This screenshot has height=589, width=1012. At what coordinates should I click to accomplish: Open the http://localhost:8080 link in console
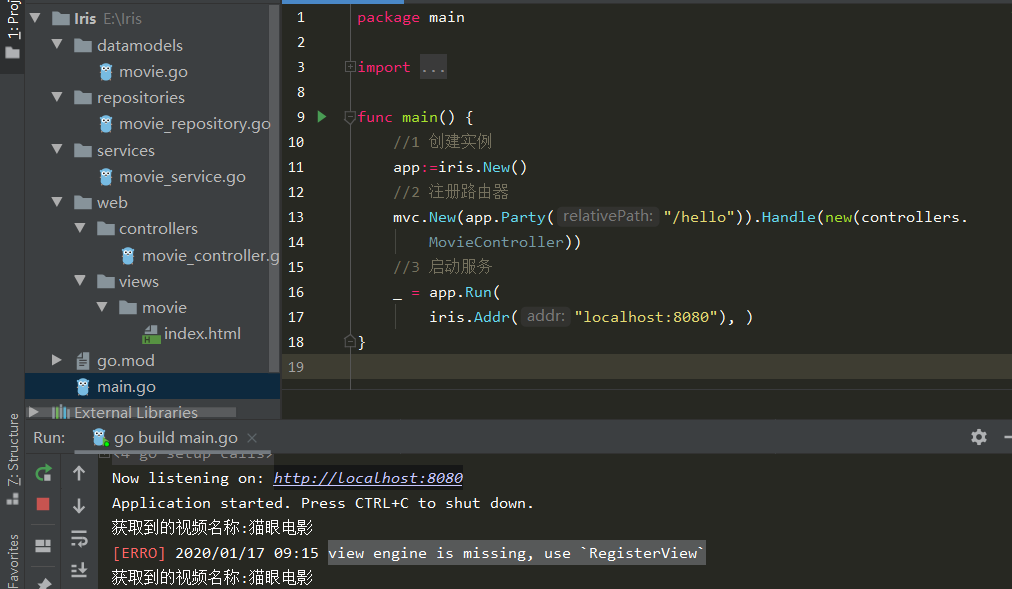point(368,478)
